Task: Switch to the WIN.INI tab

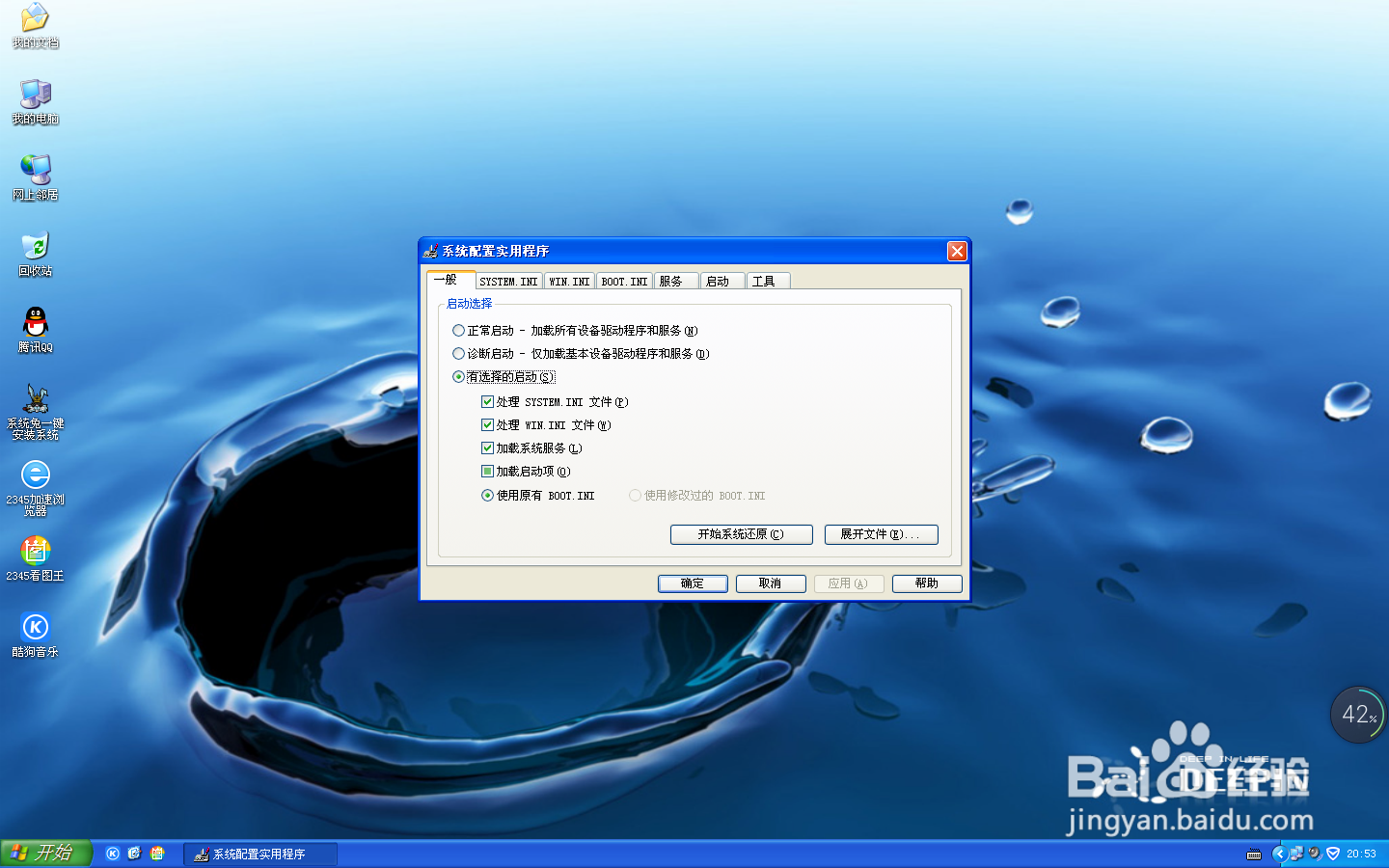Action: pos(569,282)
